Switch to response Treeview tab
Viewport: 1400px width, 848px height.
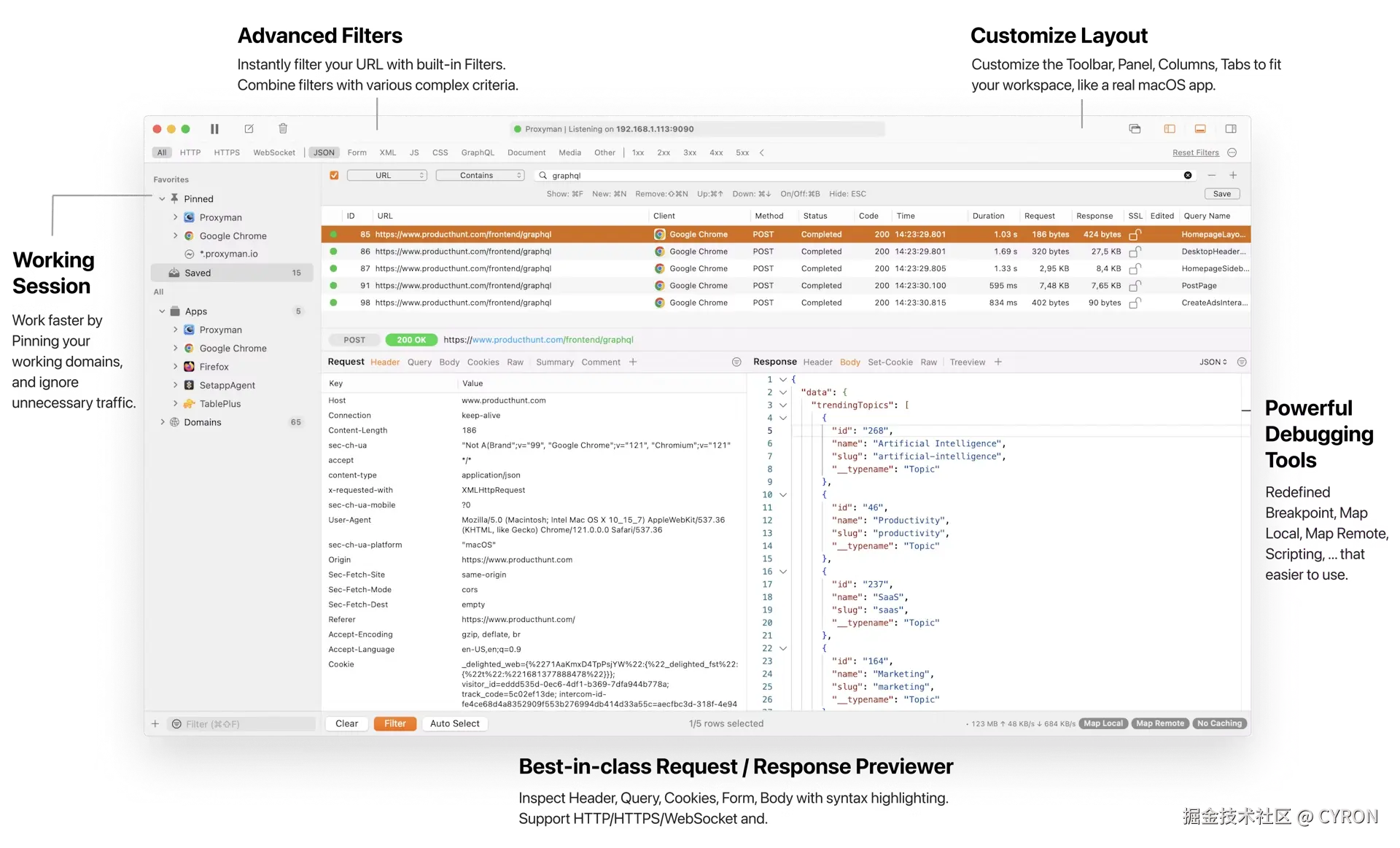[x=967, y=362]
